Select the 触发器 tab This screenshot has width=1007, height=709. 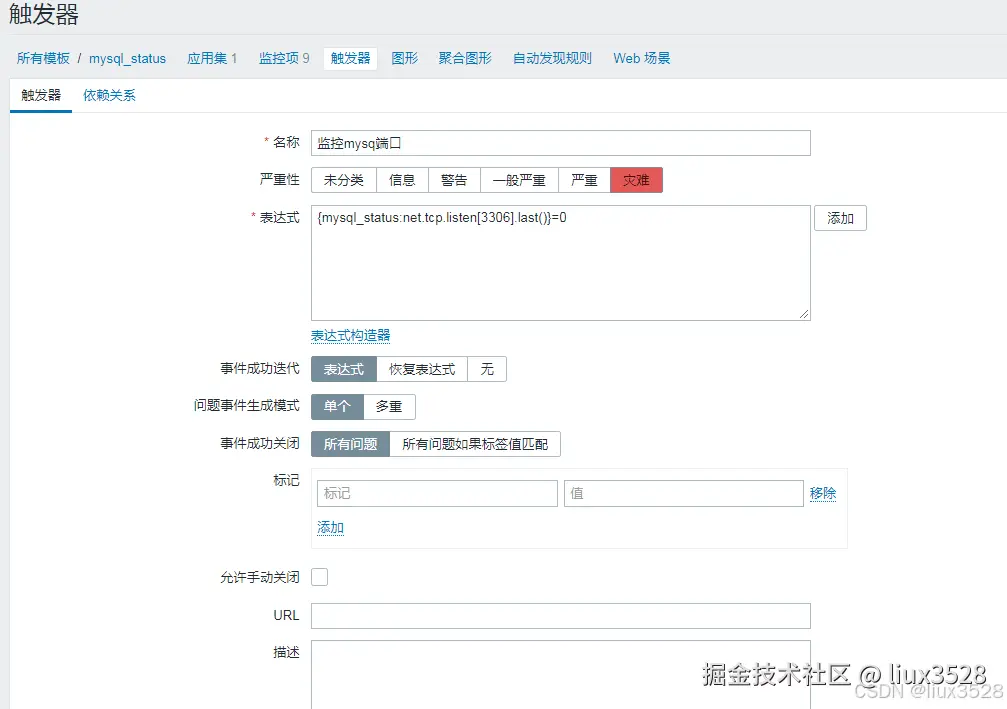tap(40, 95)
